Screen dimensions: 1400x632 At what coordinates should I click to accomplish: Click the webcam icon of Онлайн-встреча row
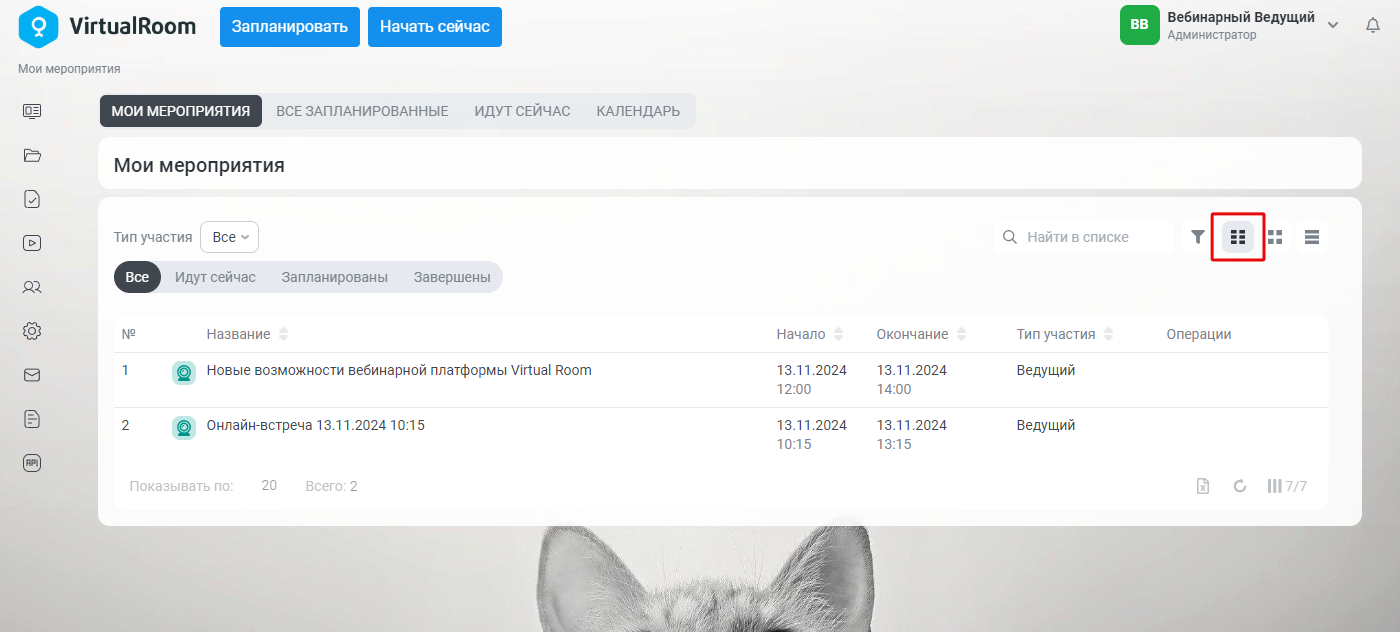pos(184,428)
